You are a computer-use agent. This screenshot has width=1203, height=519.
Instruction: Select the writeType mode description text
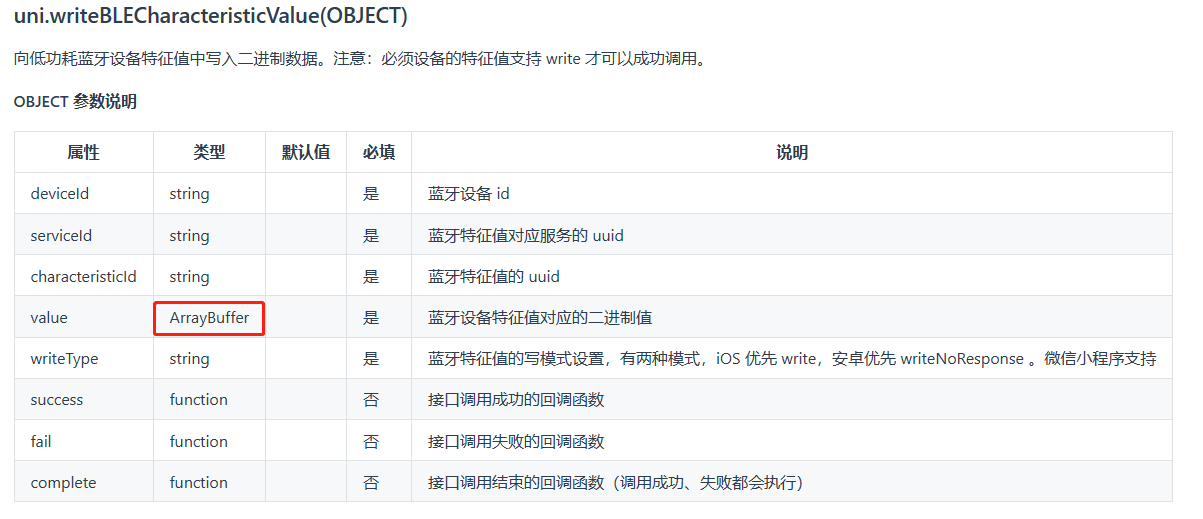pos(792,358)
